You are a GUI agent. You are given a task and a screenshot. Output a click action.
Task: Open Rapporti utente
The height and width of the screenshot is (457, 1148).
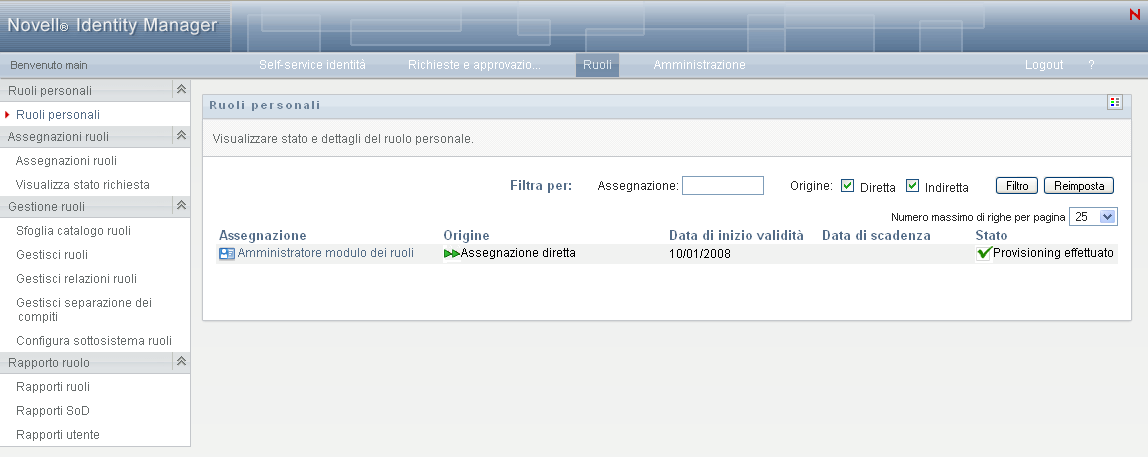coord(58,435)
